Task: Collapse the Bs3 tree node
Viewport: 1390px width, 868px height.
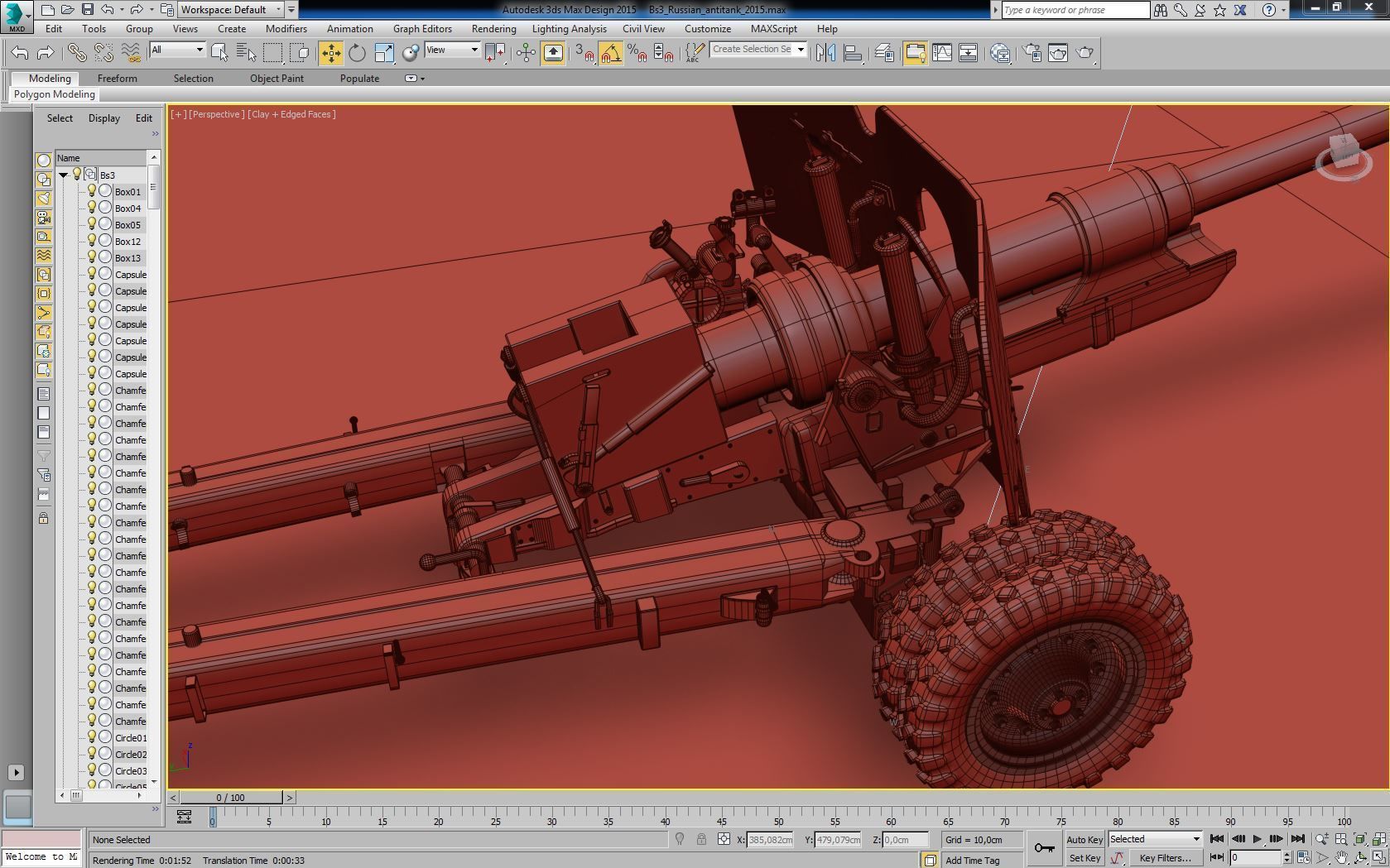Action: [64, 175]
